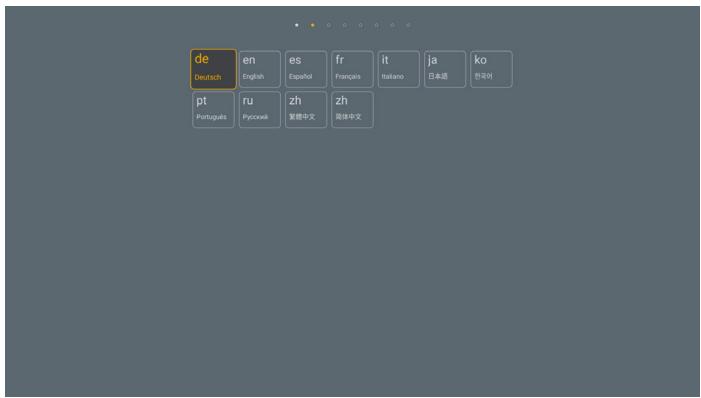Choose Traditional Chinese 繁體中文 tile

pos(306,110)
